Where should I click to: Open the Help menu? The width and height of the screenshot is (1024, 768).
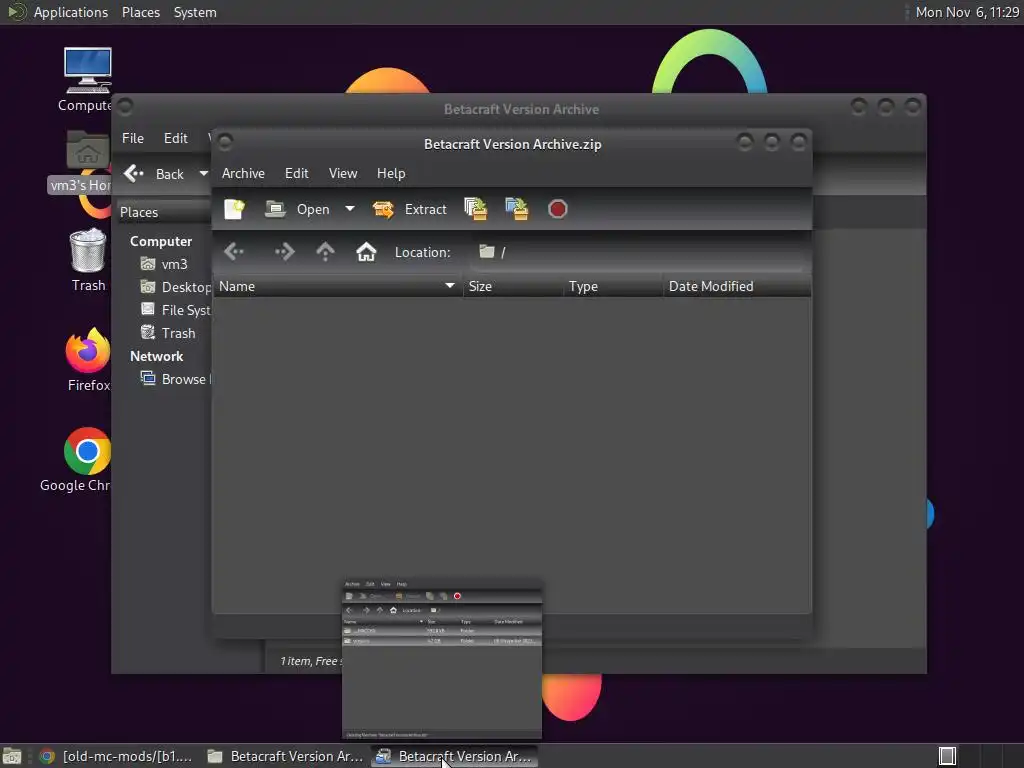point(391,173)
